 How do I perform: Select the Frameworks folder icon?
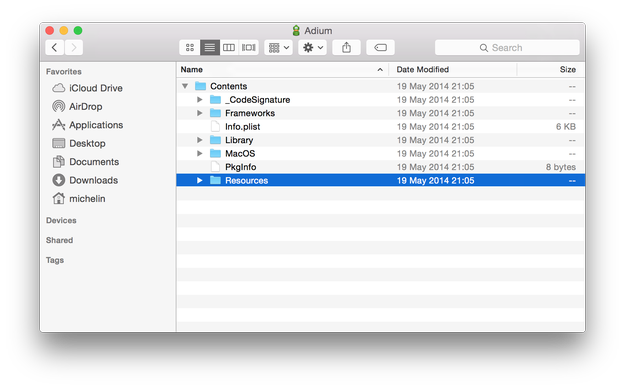[215, 113]
